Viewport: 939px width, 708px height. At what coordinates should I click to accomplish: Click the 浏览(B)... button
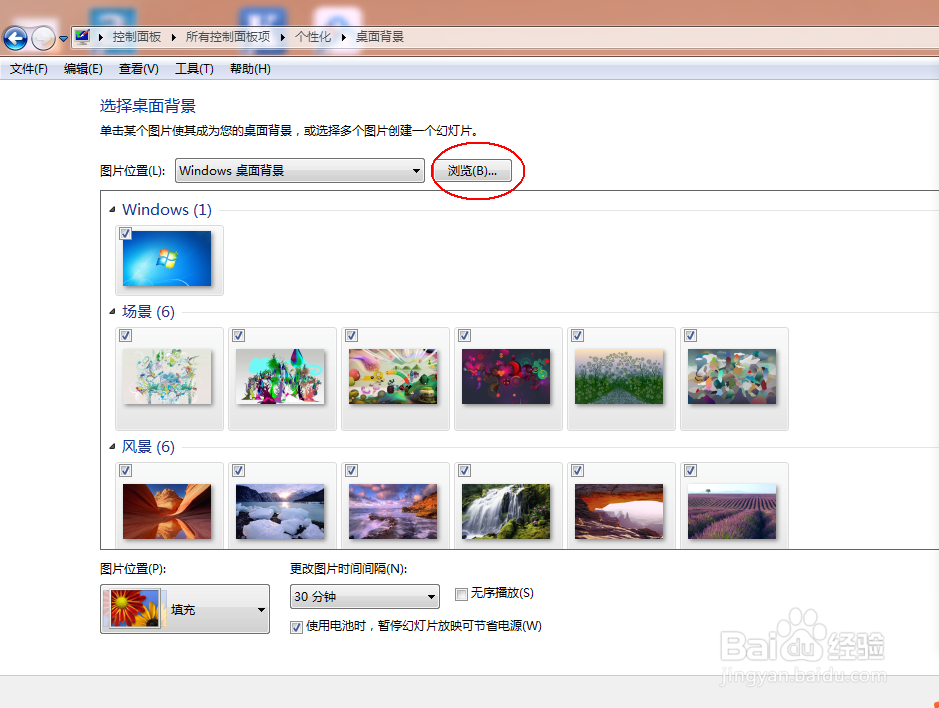coord(472,171)
